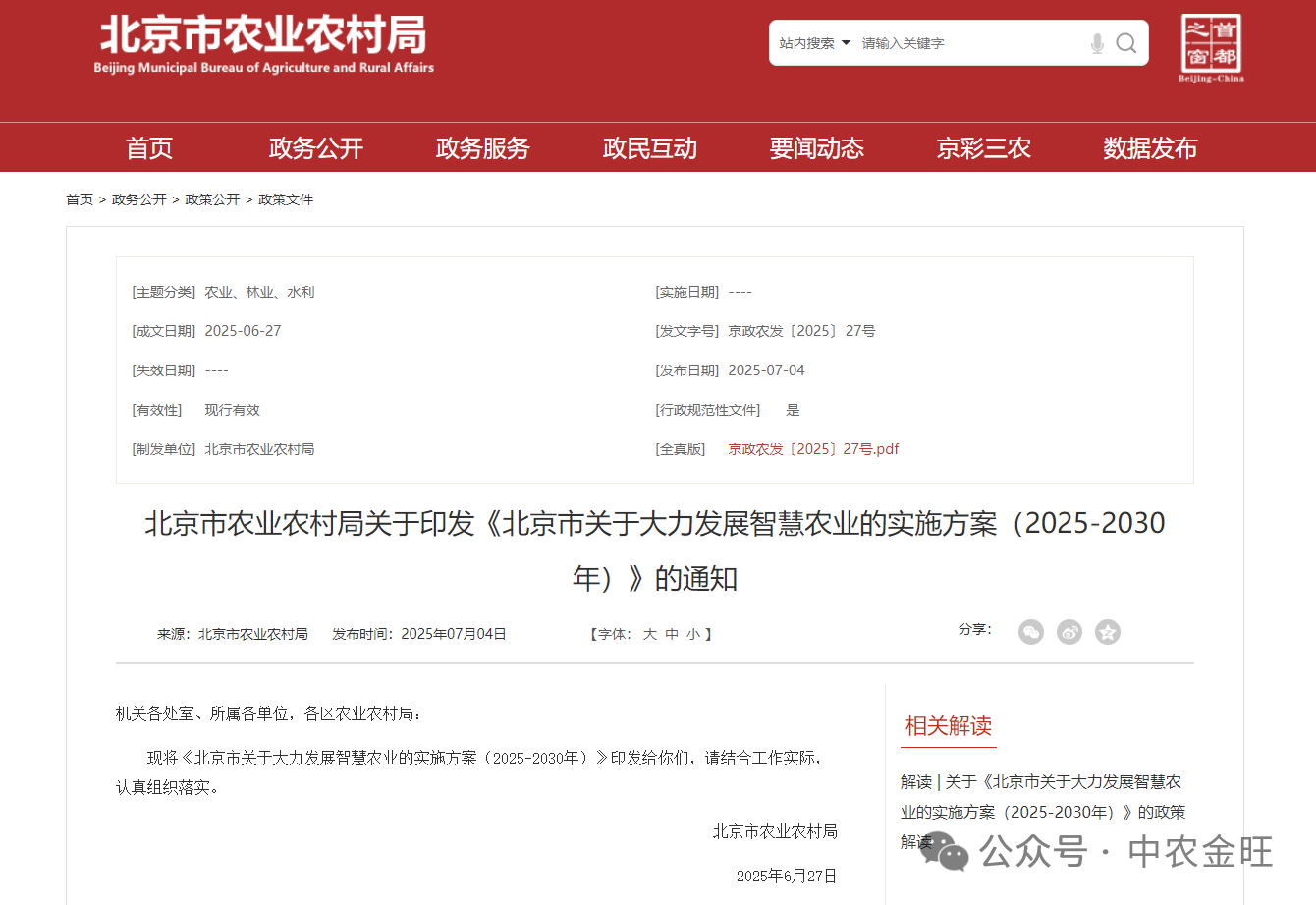The image size is (1316, 905).
Task: Click 政策文件 in the breadcrumb
Action: 286,199
